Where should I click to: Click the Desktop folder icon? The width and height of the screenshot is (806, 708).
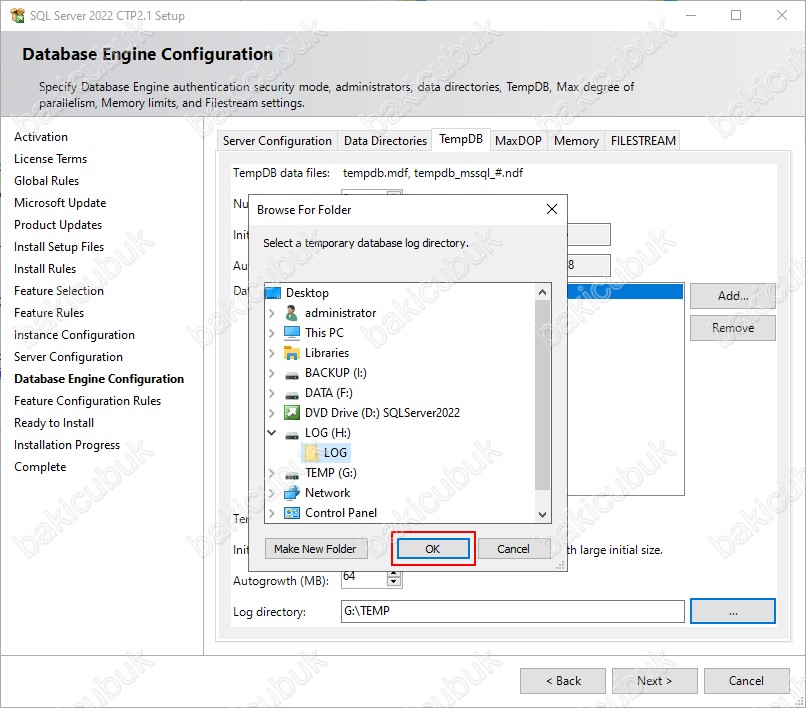pos(273,293)
